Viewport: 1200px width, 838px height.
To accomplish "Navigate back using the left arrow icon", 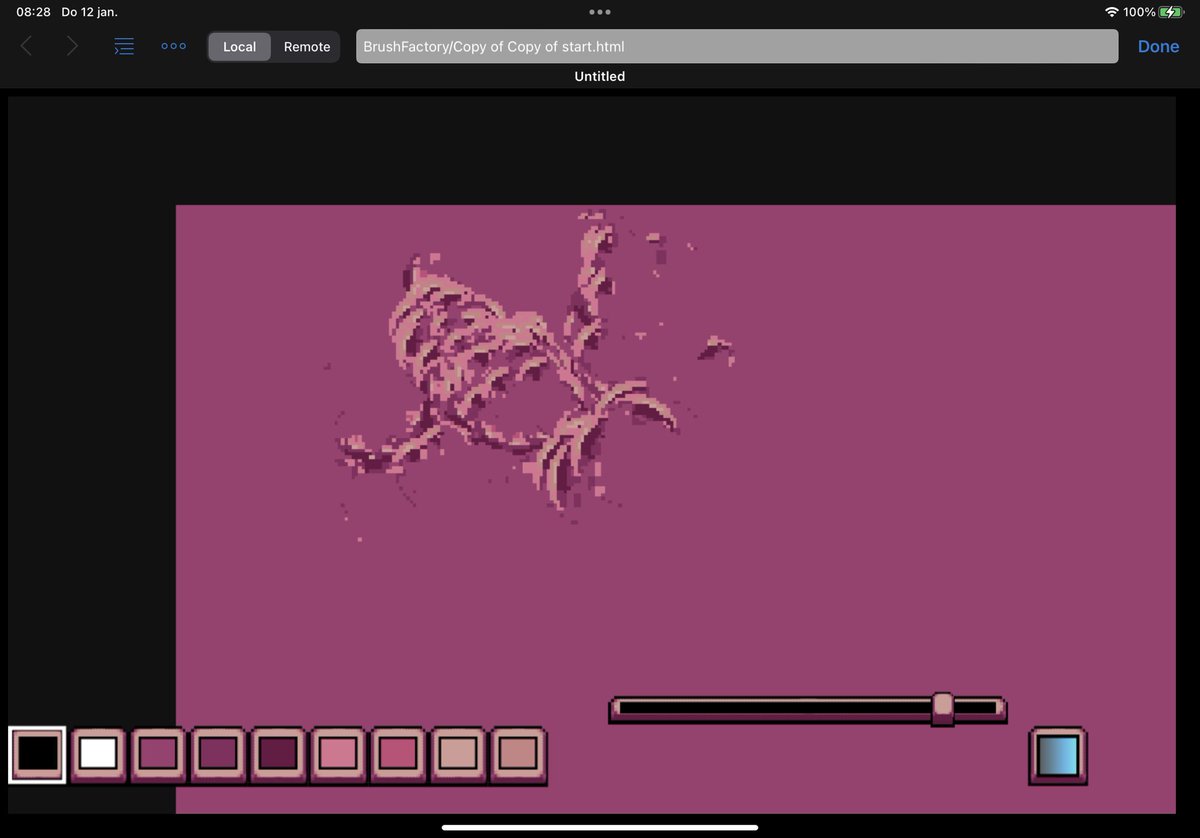I will pos(25,46).
